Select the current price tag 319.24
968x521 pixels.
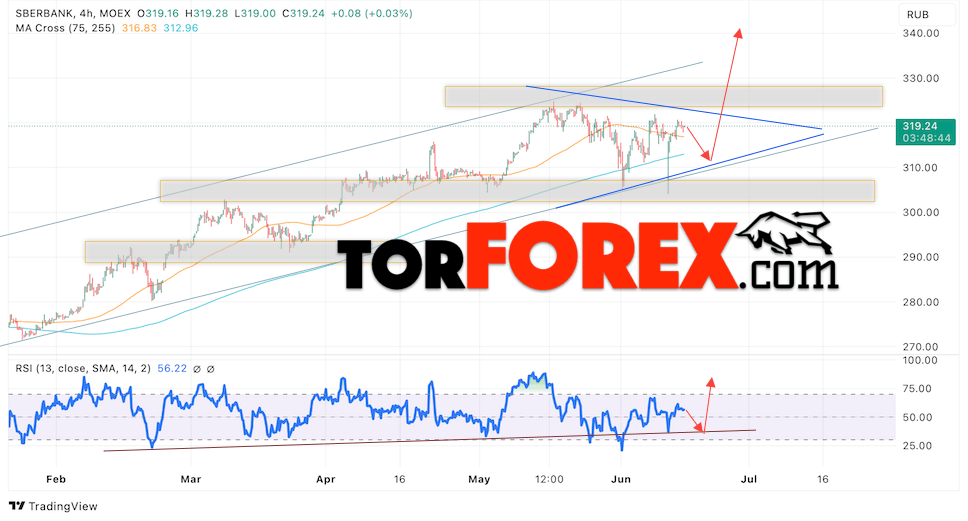(920, 126)
